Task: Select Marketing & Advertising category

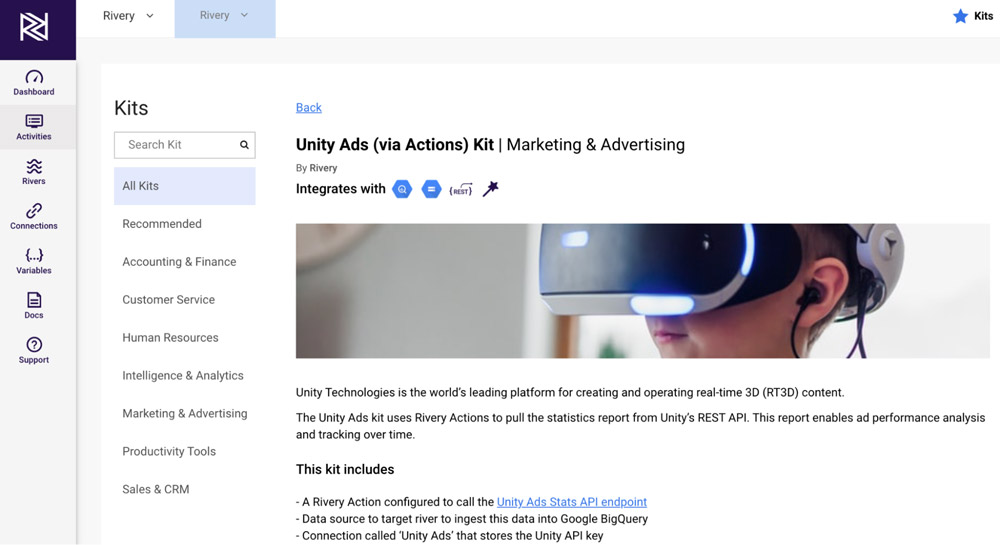Action: (x=185, y=413)
